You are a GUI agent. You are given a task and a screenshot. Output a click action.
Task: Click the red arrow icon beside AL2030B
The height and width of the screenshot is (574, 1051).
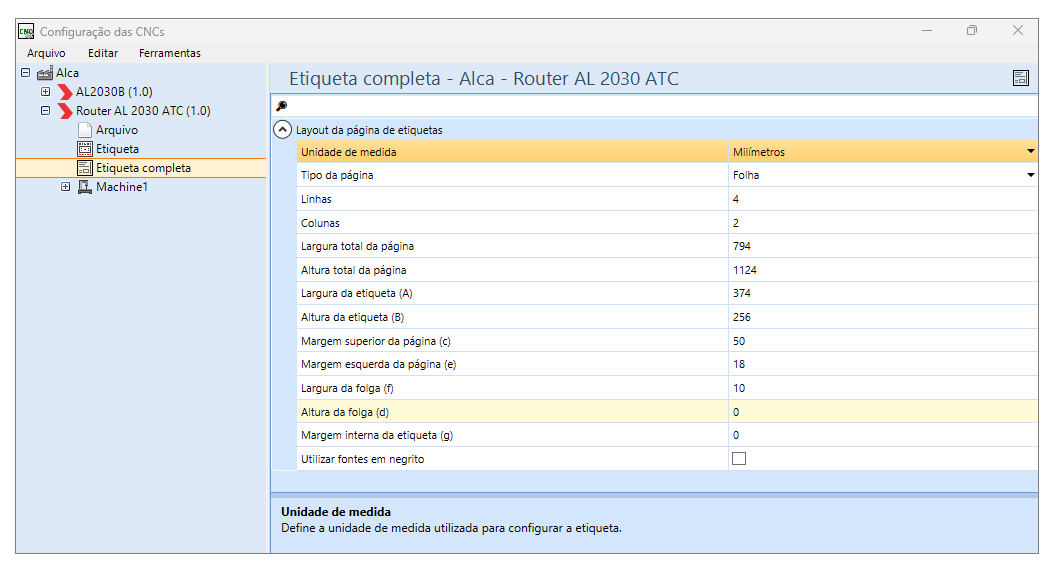tap(66, 92)
